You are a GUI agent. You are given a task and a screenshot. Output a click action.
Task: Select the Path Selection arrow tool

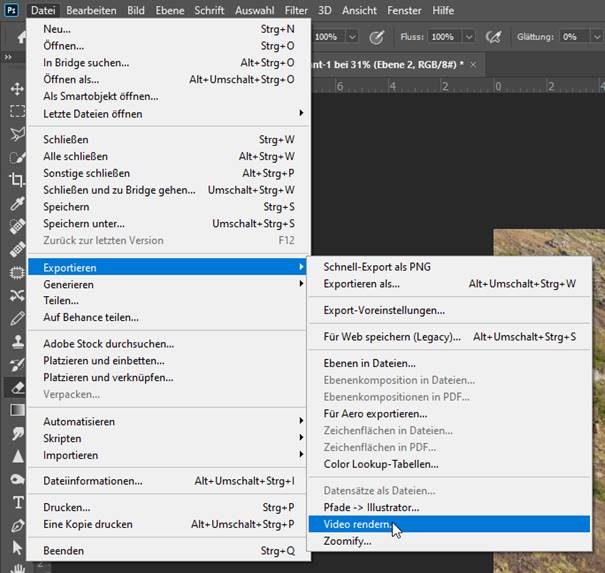tap(17, 548)
